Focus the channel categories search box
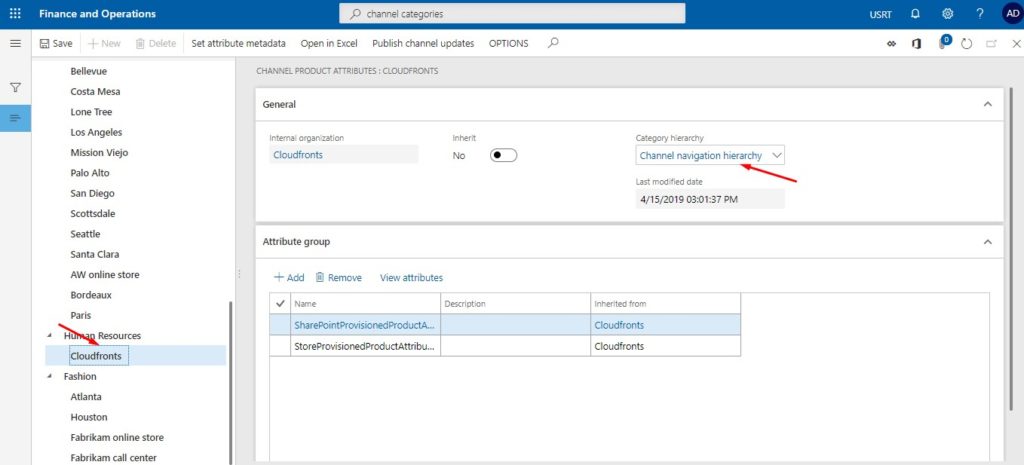The height and width of the screenshot is (465, 1024). 512,13
